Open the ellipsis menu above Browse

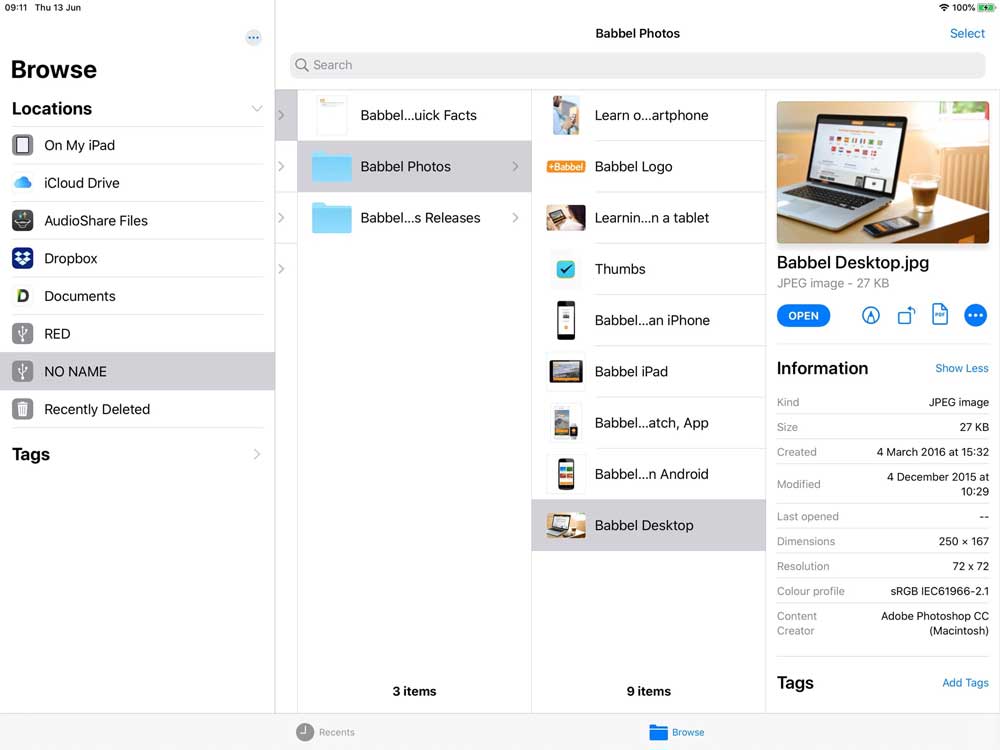[253, 38]
